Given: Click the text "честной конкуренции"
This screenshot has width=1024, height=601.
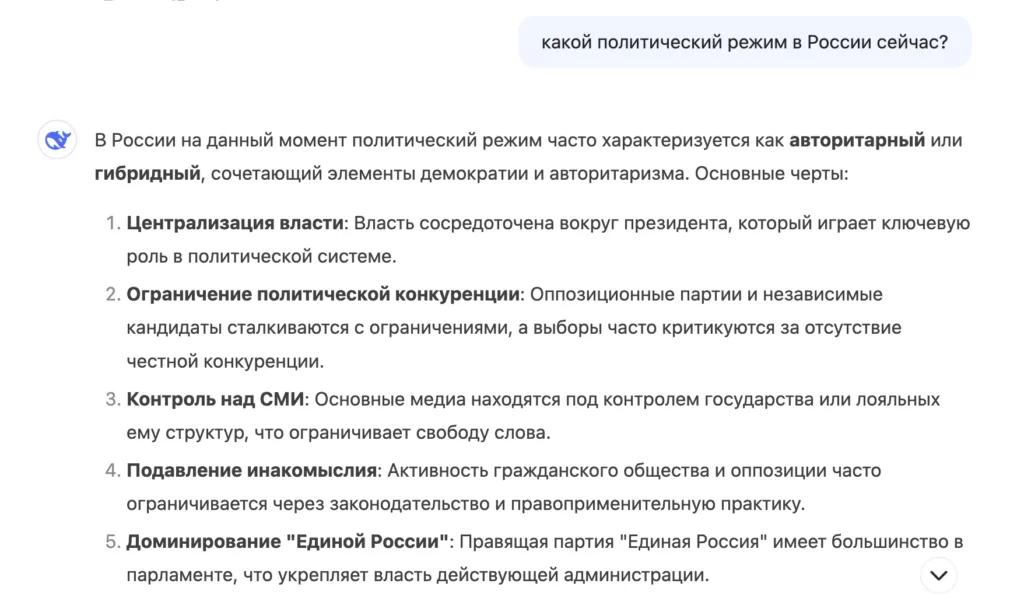Looking at the screenshot, I should [225, 361].
